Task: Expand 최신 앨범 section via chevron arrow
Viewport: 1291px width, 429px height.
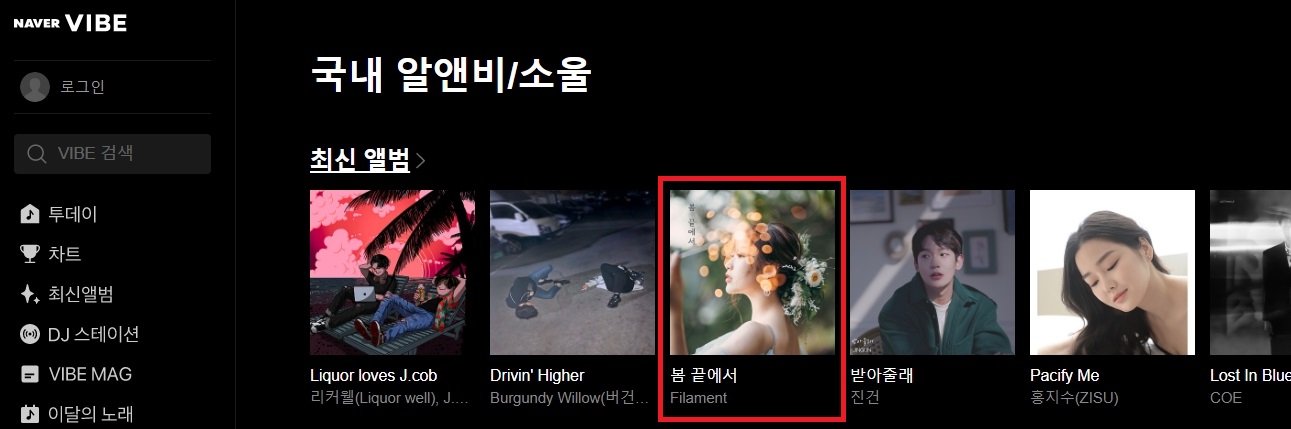Action: pyautogui.click(x=421, y=160)
